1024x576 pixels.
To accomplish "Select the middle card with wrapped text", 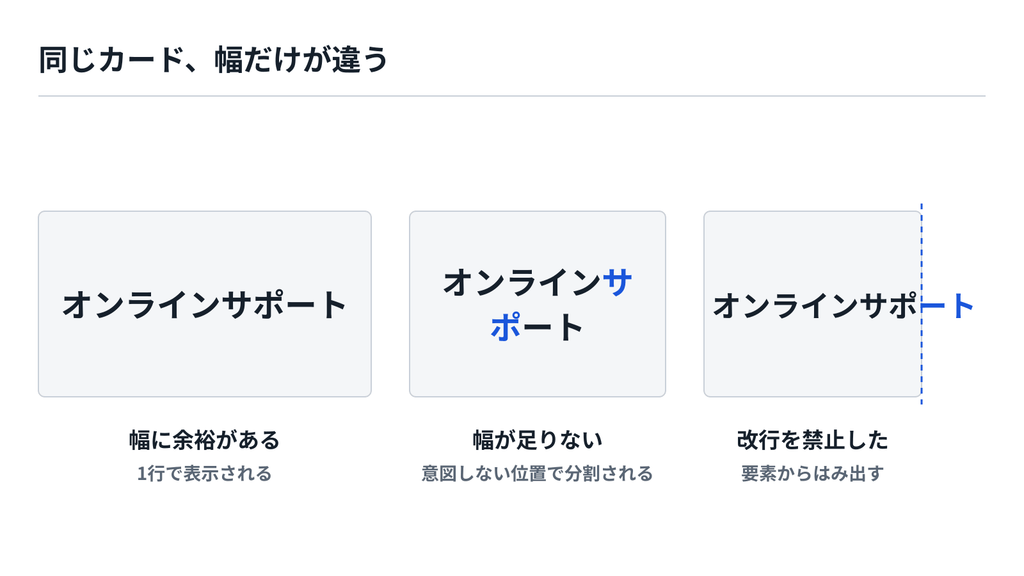I will point(537,304).
